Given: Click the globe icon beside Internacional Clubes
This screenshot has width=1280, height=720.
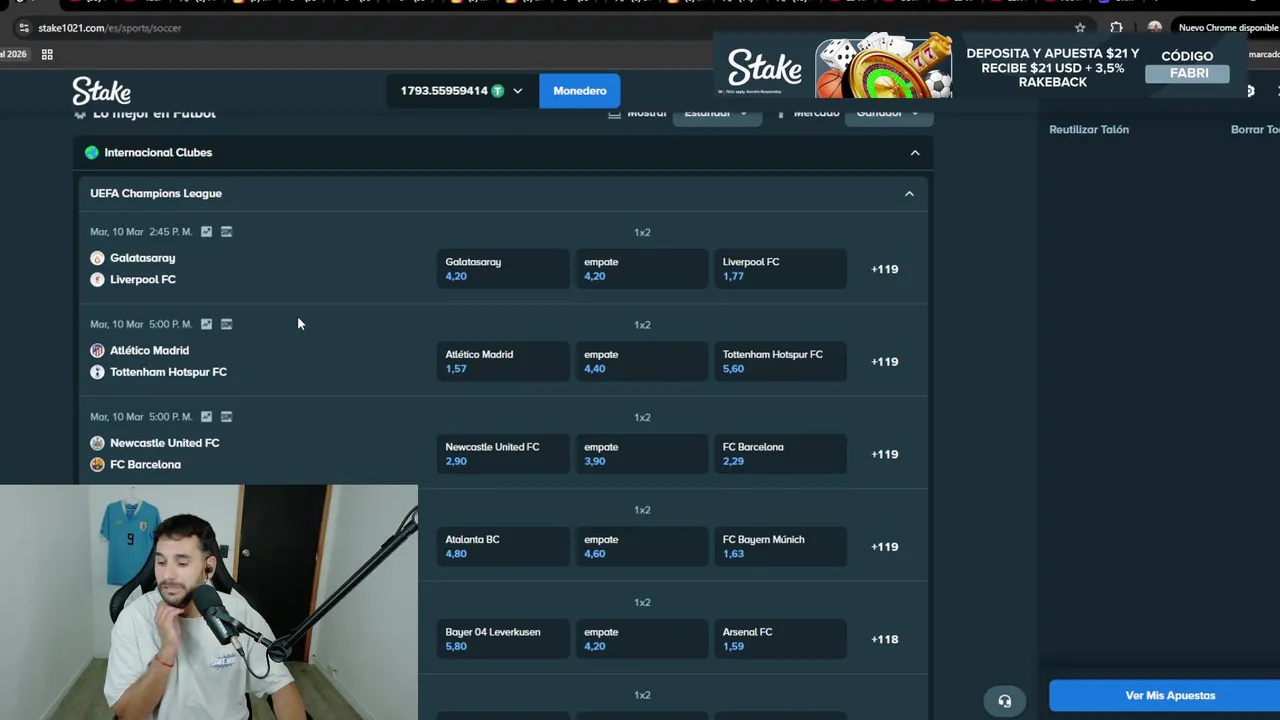Looking at the screenshot, I should (x=92, y=152).
